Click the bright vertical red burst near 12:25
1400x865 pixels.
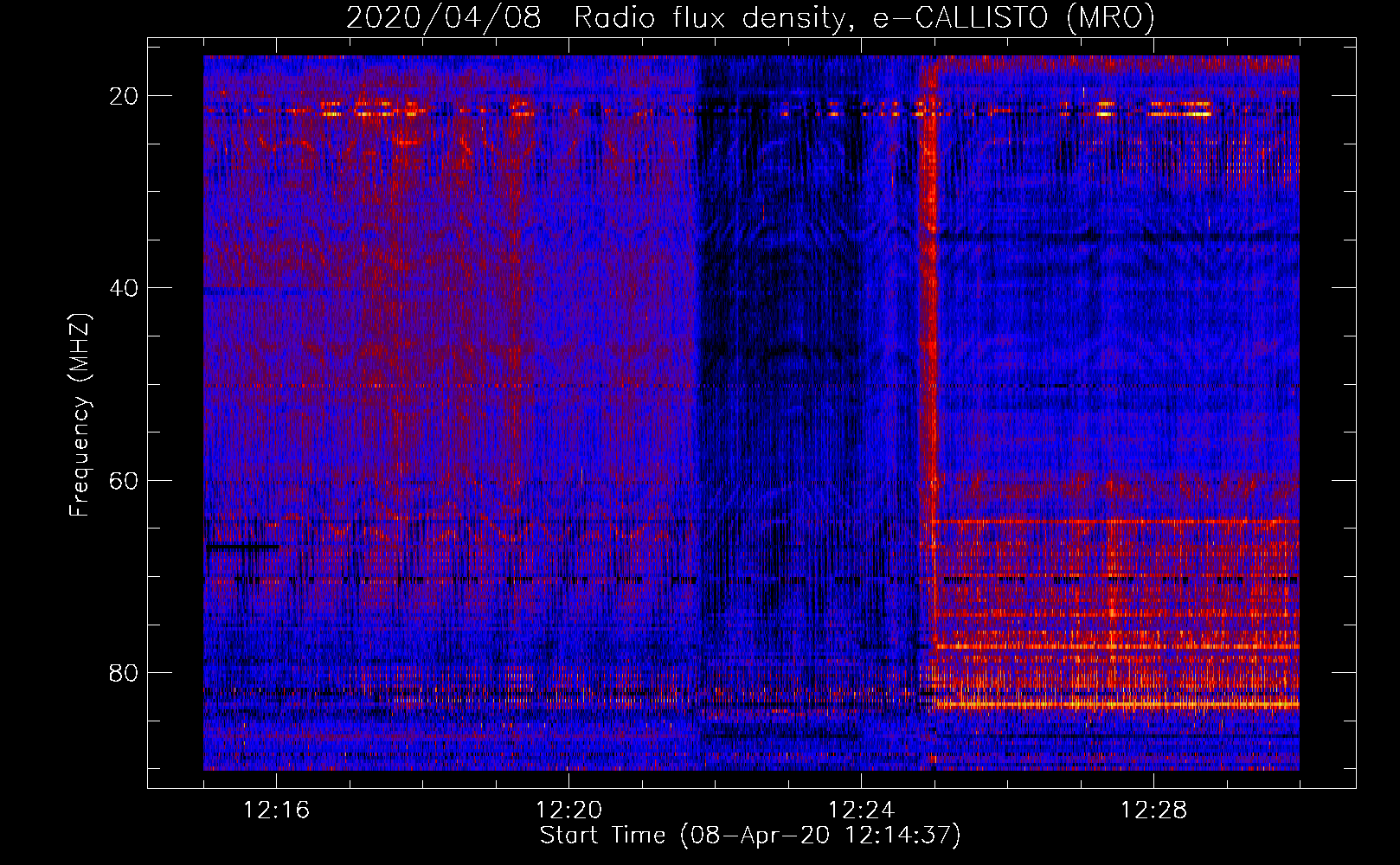[x=930, y=346]
